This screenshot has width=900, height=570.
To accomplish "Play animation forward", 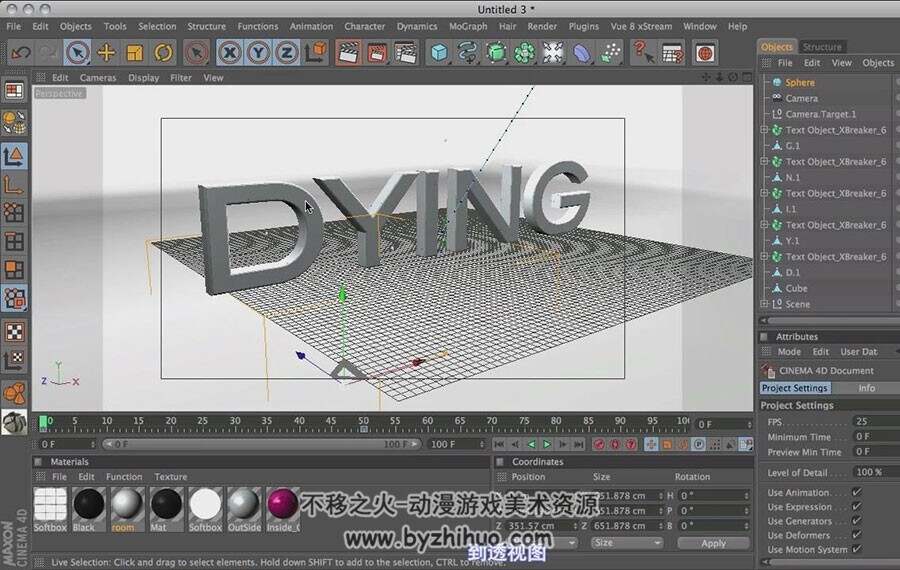I will point(547,444).
